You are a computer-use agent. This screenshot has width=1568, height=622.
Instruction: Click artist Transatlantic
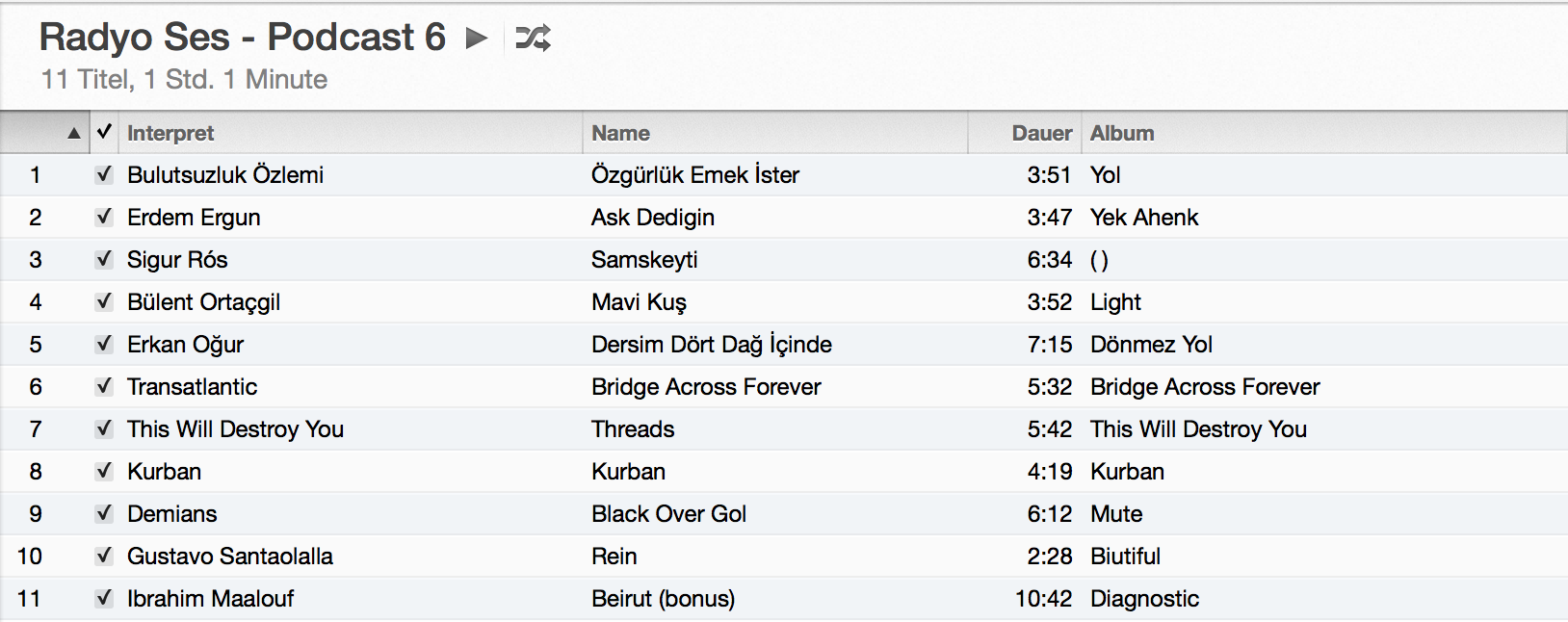click(192, 387)
